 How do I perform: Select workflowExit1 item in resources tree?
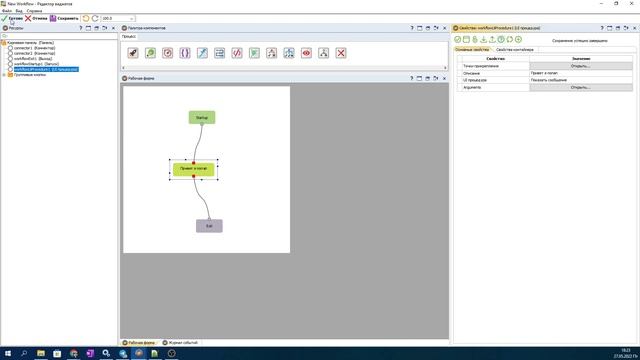(33, 58)
